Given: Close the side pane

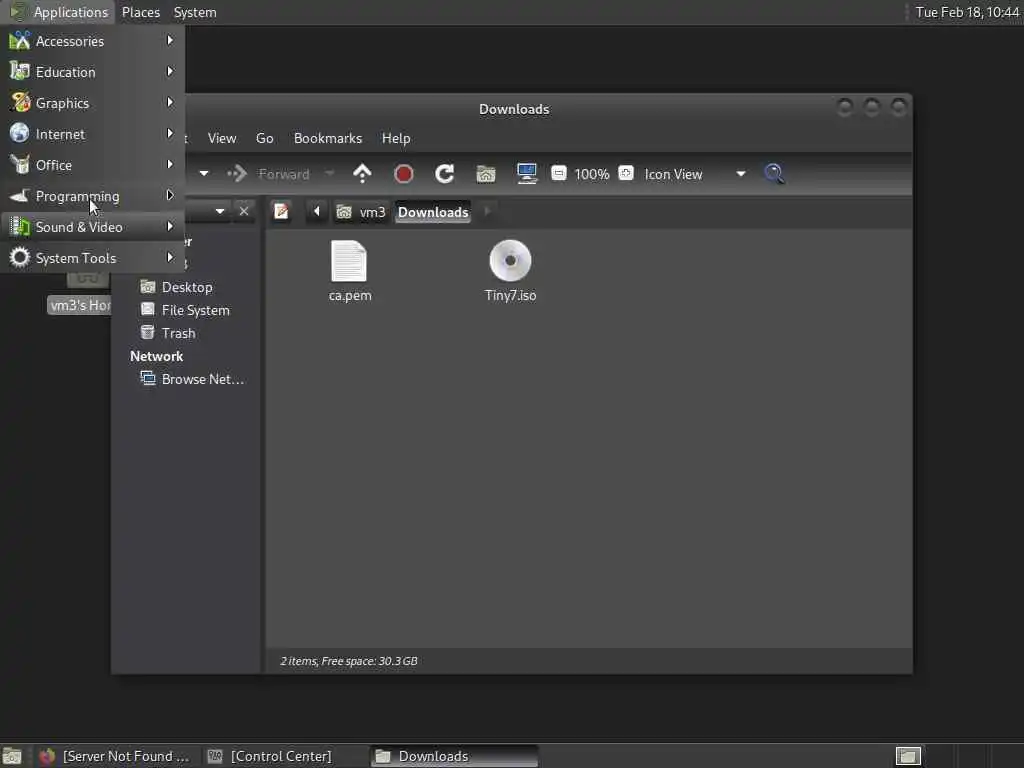Looking at the screenshot, I should (x=244, y=212).
